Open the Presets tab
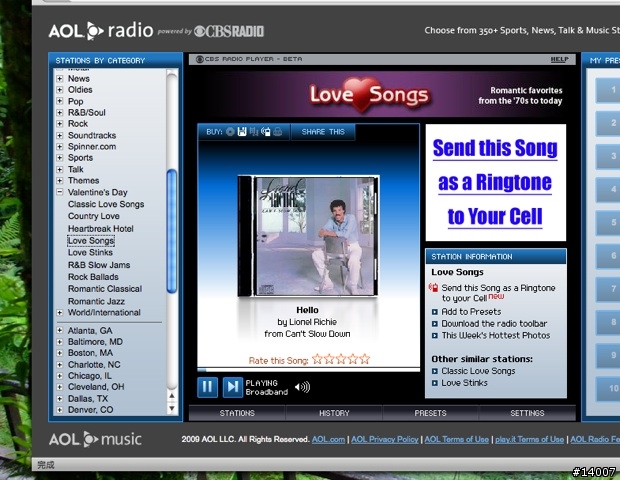Image resolution: width=620 pixels, height=480 pixels. point(430,413)
